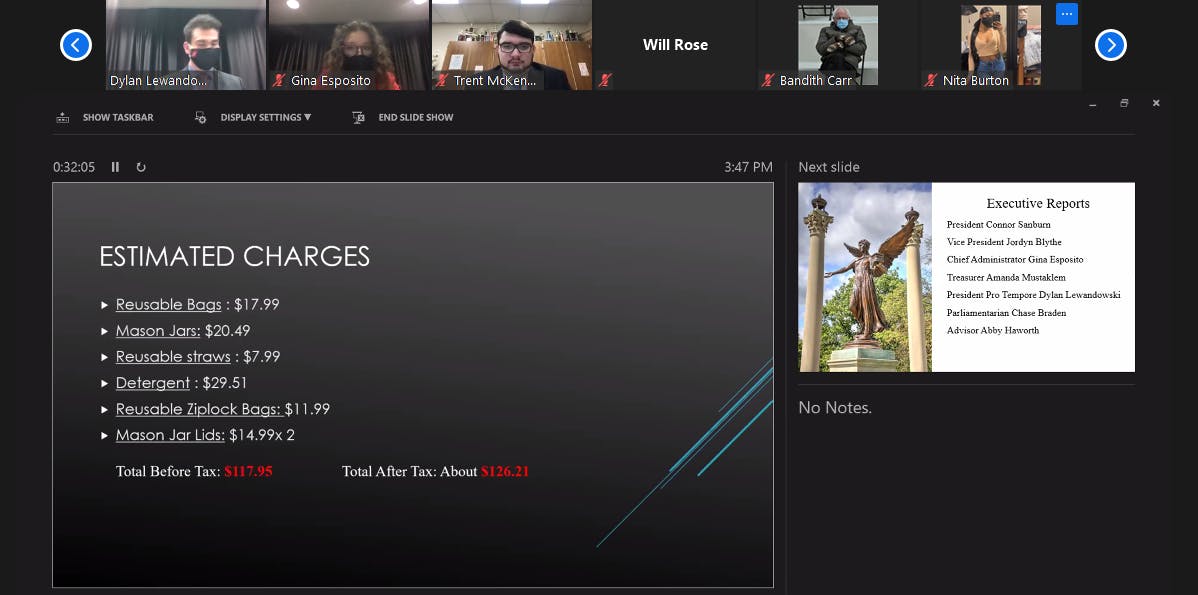This screenshot has width=1198, height=595.
Task: Click Show Taskbar option
Action: (105, 117)
